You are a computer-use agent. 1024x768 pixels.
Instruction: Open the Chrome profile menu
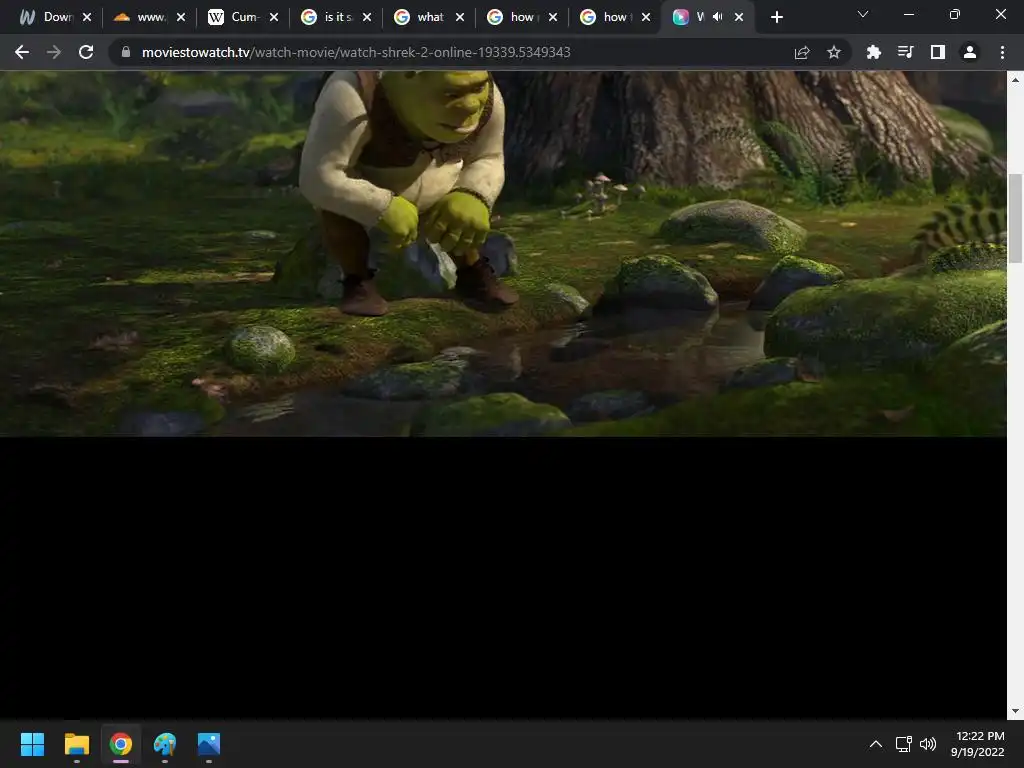click(x=970, y=52)
